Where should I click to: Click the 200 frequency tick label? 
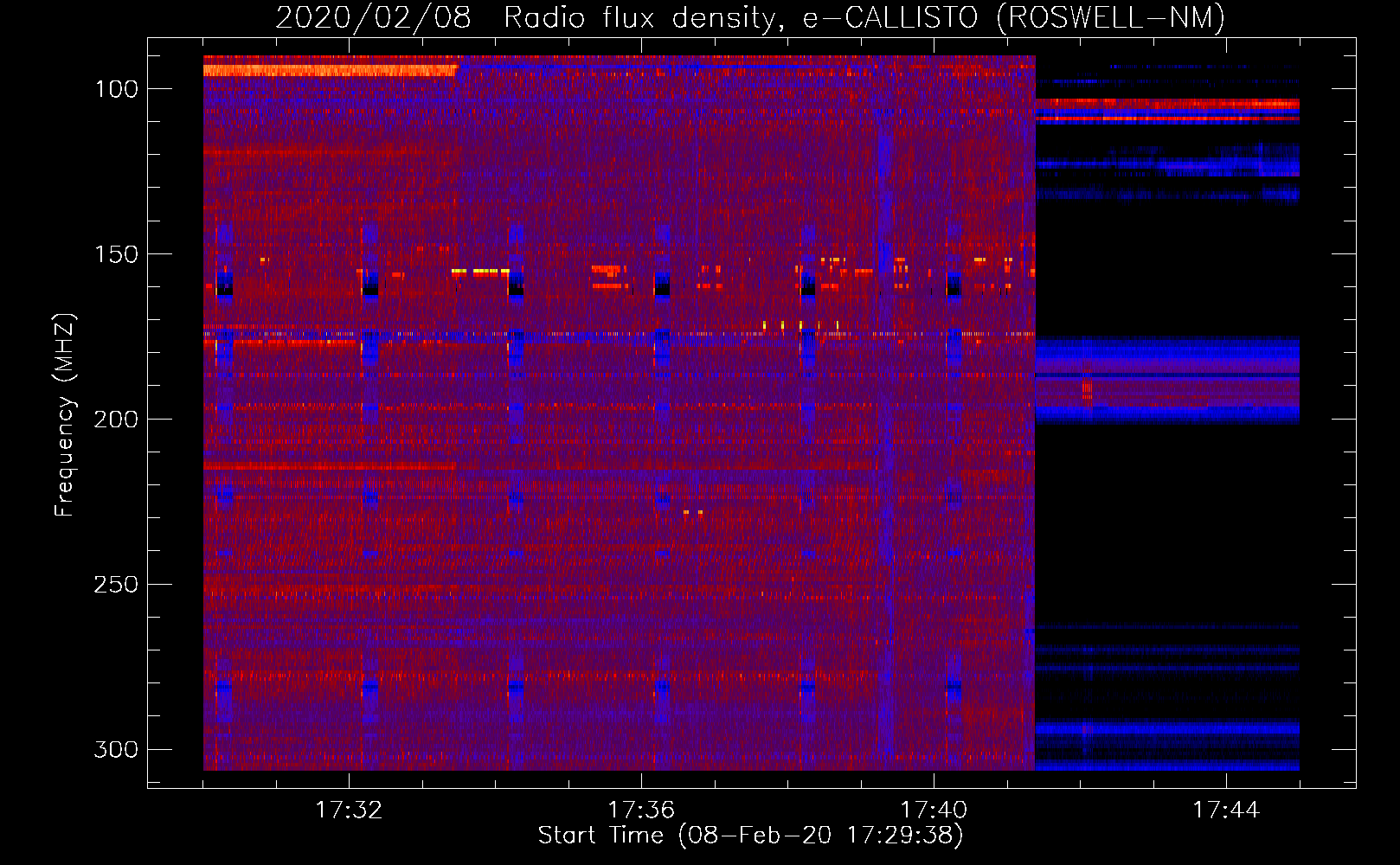click(116, 420)
